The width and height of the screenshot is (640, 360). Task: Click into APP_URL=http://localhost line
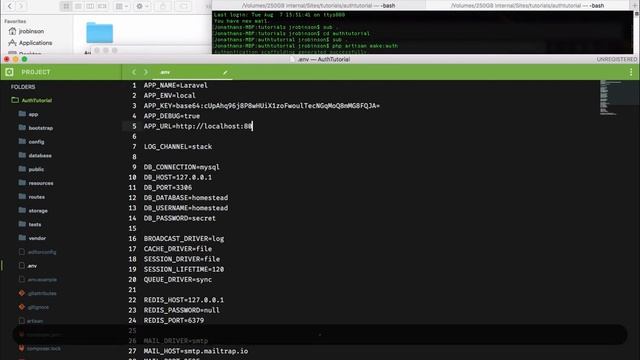tap(198, 126)
